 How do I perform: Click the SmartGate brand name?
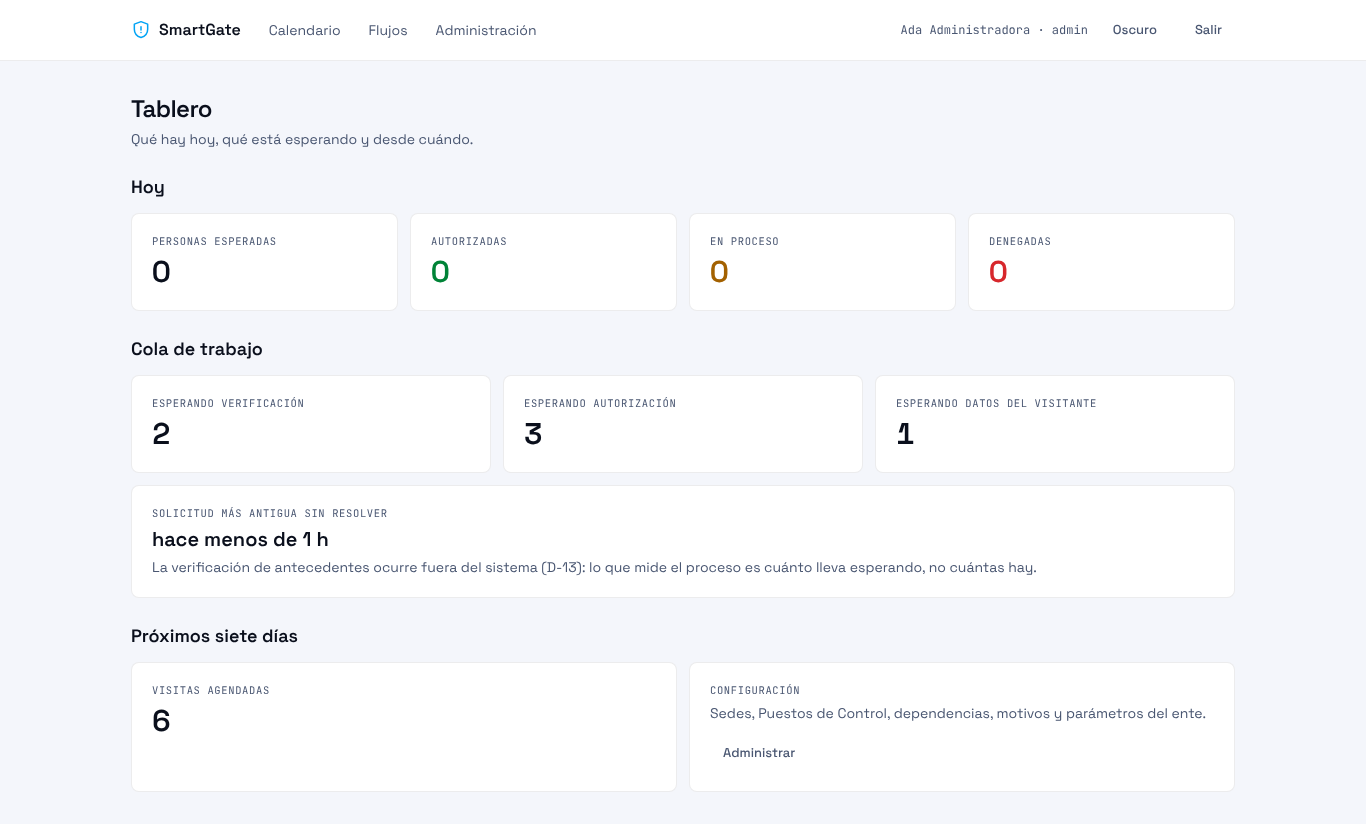pyautogui.click(x=200, y=30)
